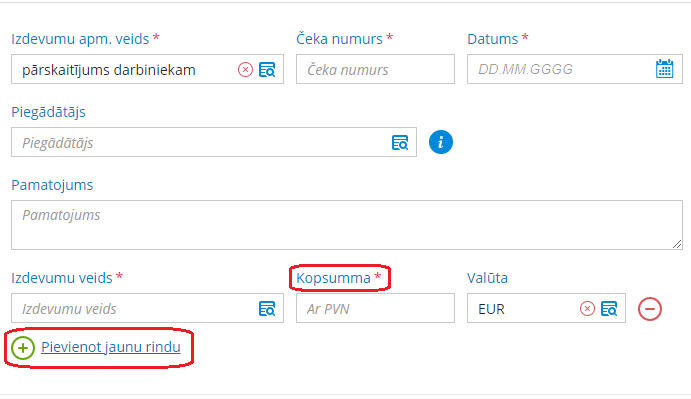
Task: Clear the Izdevumu apm. veids field value
Action: click(x=245, y=70)
